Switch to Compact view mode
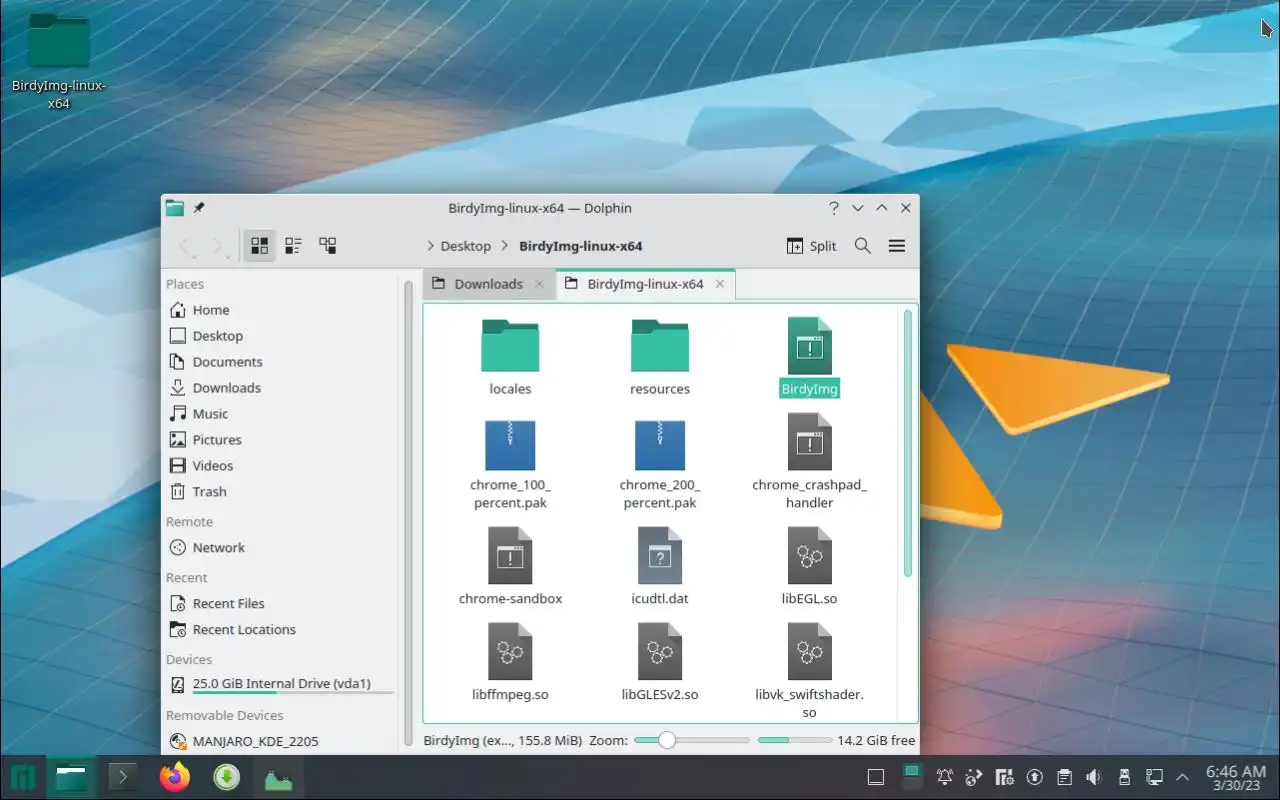Image resolution: width=1280 pixels, height=800 pixels. (294, 245)
